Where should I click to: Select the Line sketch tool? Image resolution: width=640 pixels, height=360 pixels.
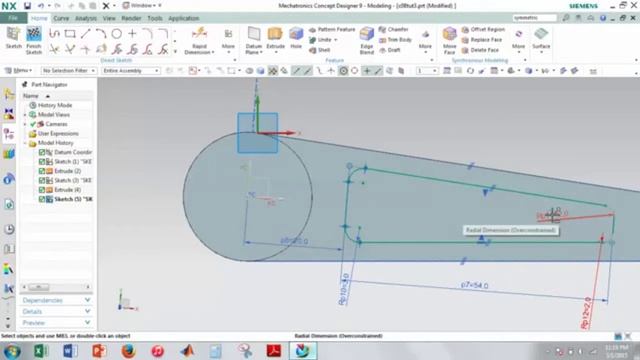coord(85,34)
